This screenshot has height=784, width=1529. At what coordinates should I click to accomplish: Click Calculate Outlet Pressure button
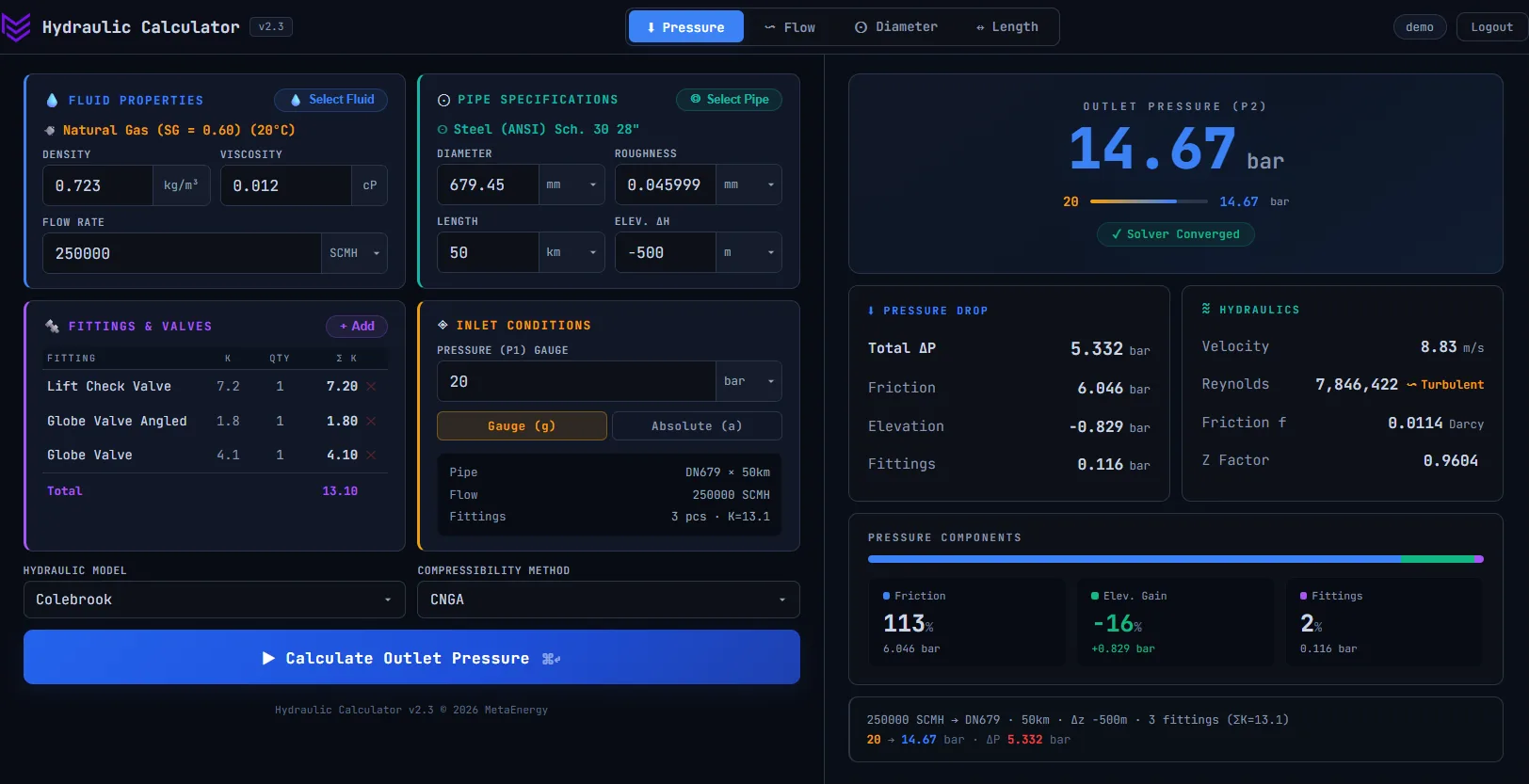(411, 657)
